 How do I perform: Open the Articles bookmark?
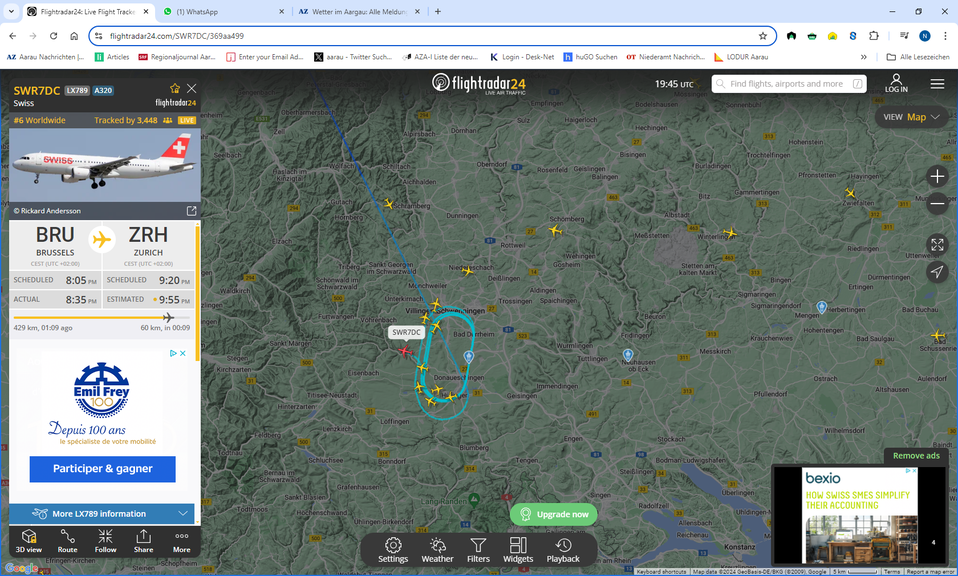pyautogui.click(x=112, y=57)
